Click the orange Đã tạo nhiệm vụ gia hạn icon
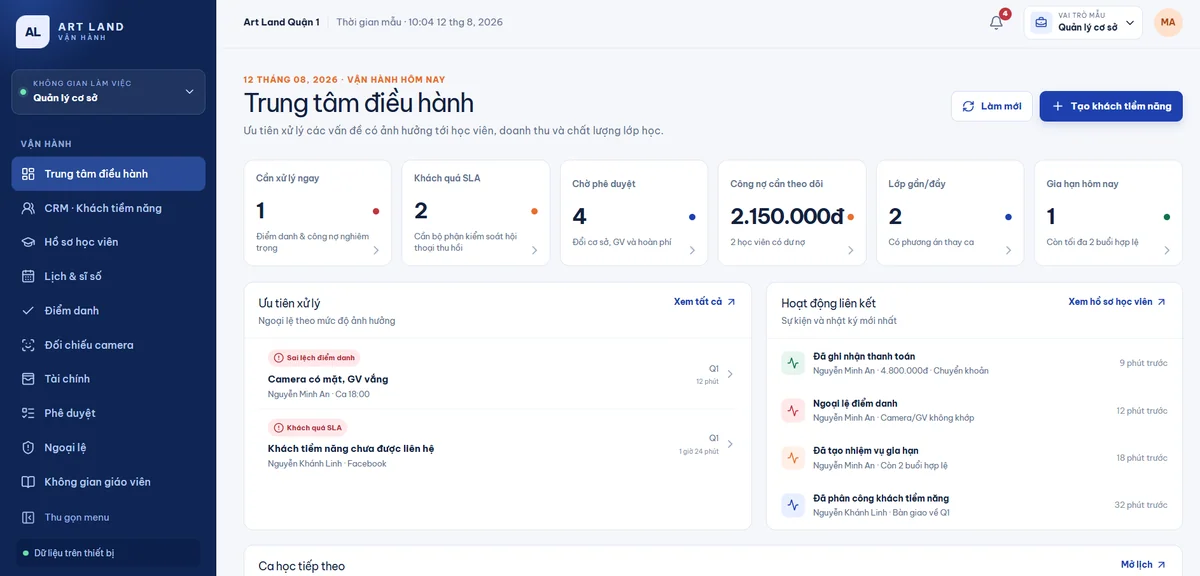Viewport: 1200px width, 576px height. coord(793,458)
